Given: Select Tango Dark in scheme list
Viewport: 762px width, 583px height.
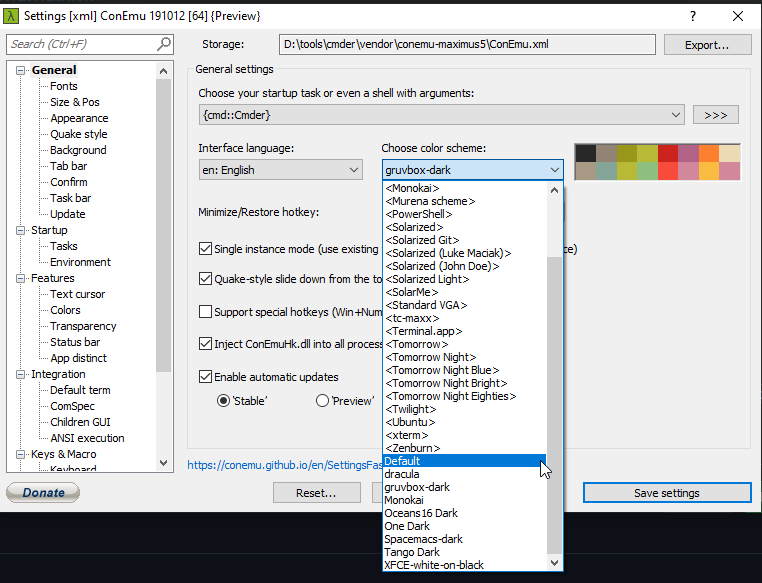Looking at the screenshot, I should coord(465,552).
